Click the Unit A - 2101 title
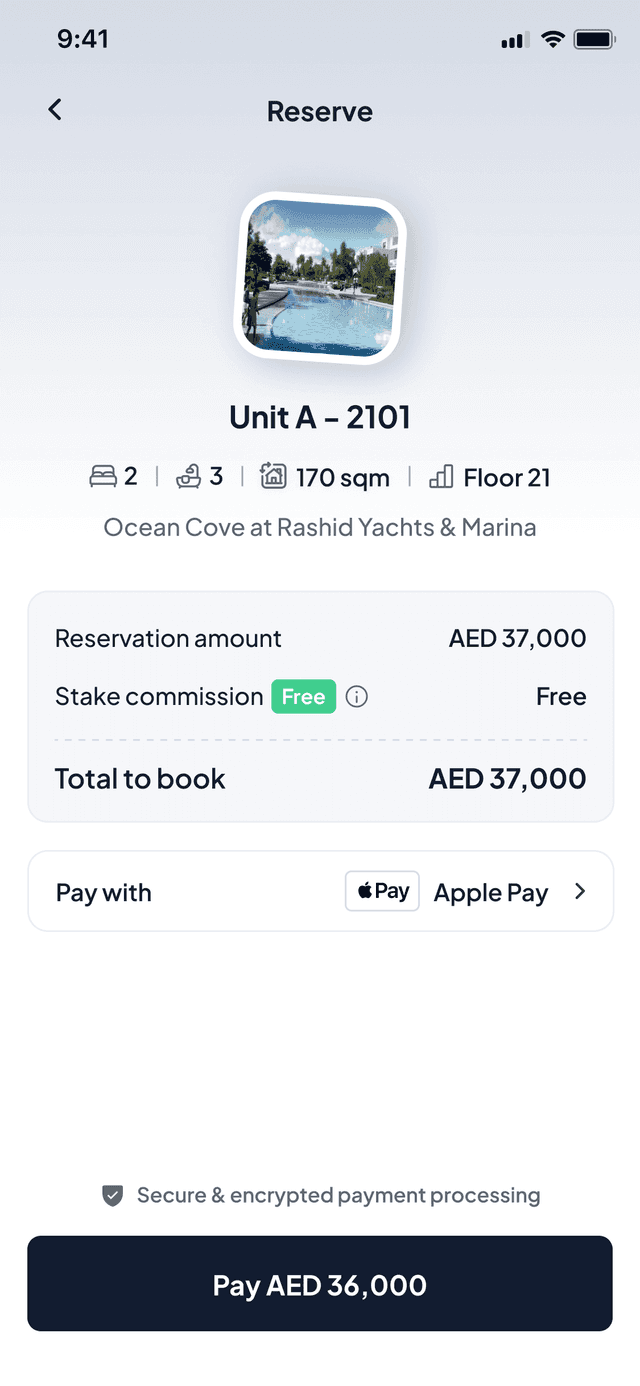640x1386 pixels. click(320, 417)
